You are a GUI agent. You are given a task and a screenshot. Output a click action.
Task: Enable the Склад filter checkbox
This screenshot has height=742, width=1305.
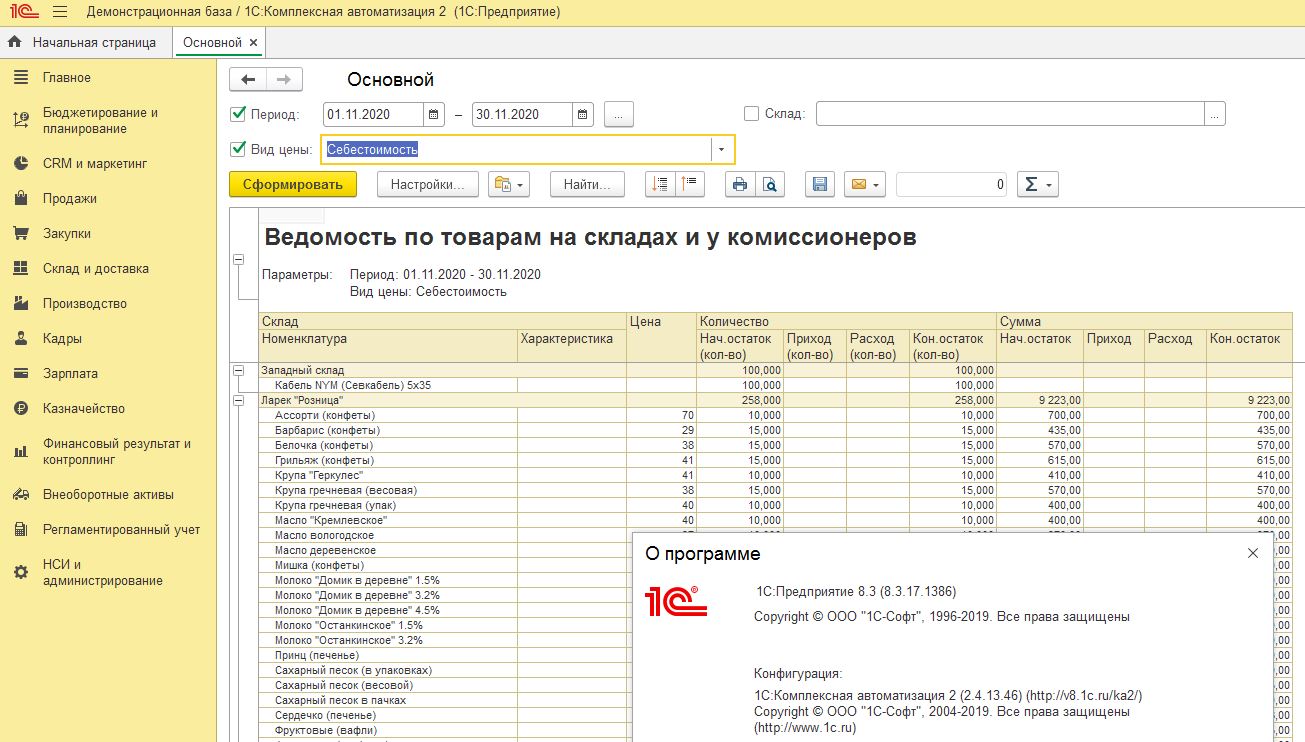pyautogui.click(x=752, y=114)
